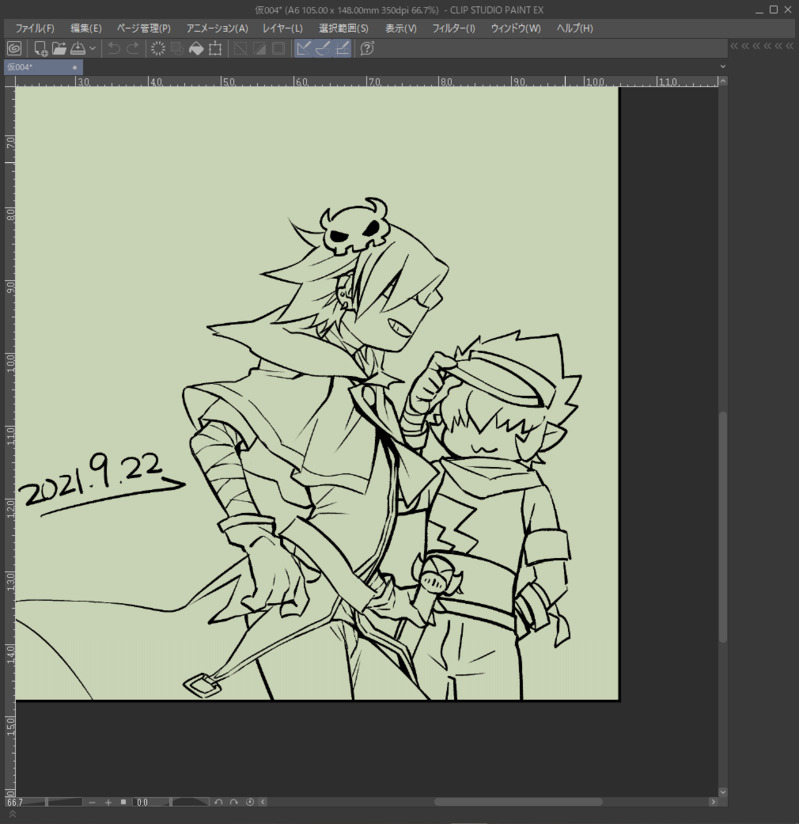Screen dimensions: 799x824
Task: Open canvas tab list dropdown chevron
Action: (723, 67)
